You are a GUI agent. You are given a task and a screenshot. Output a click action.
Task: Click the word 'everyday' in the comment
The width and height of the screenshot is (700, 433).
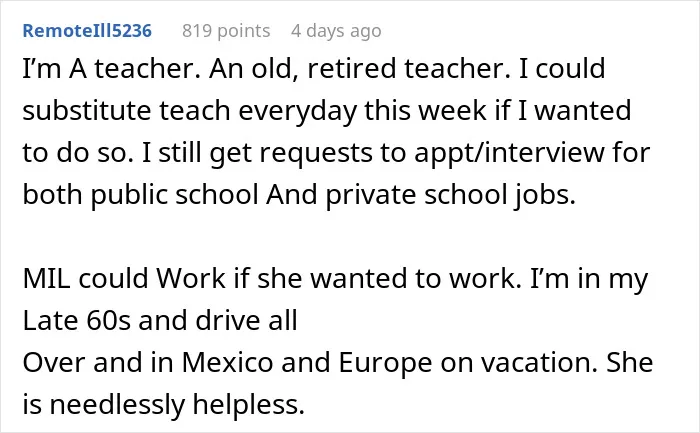pos(298,112)
